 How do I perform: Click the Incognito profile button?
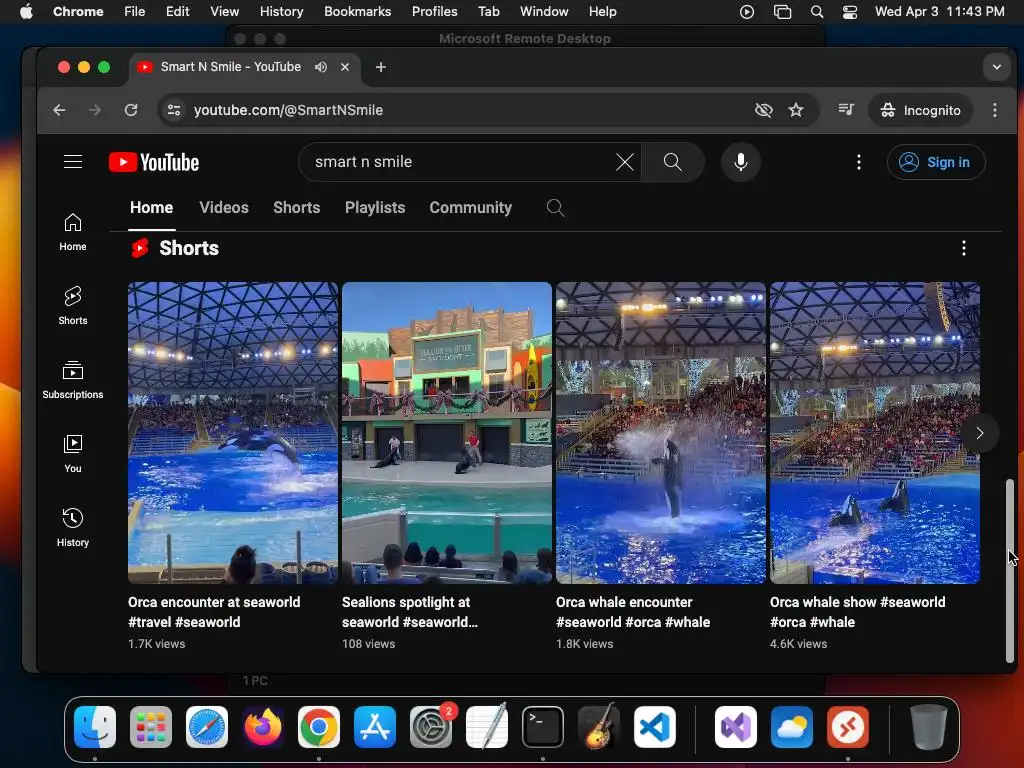(920, 110)
